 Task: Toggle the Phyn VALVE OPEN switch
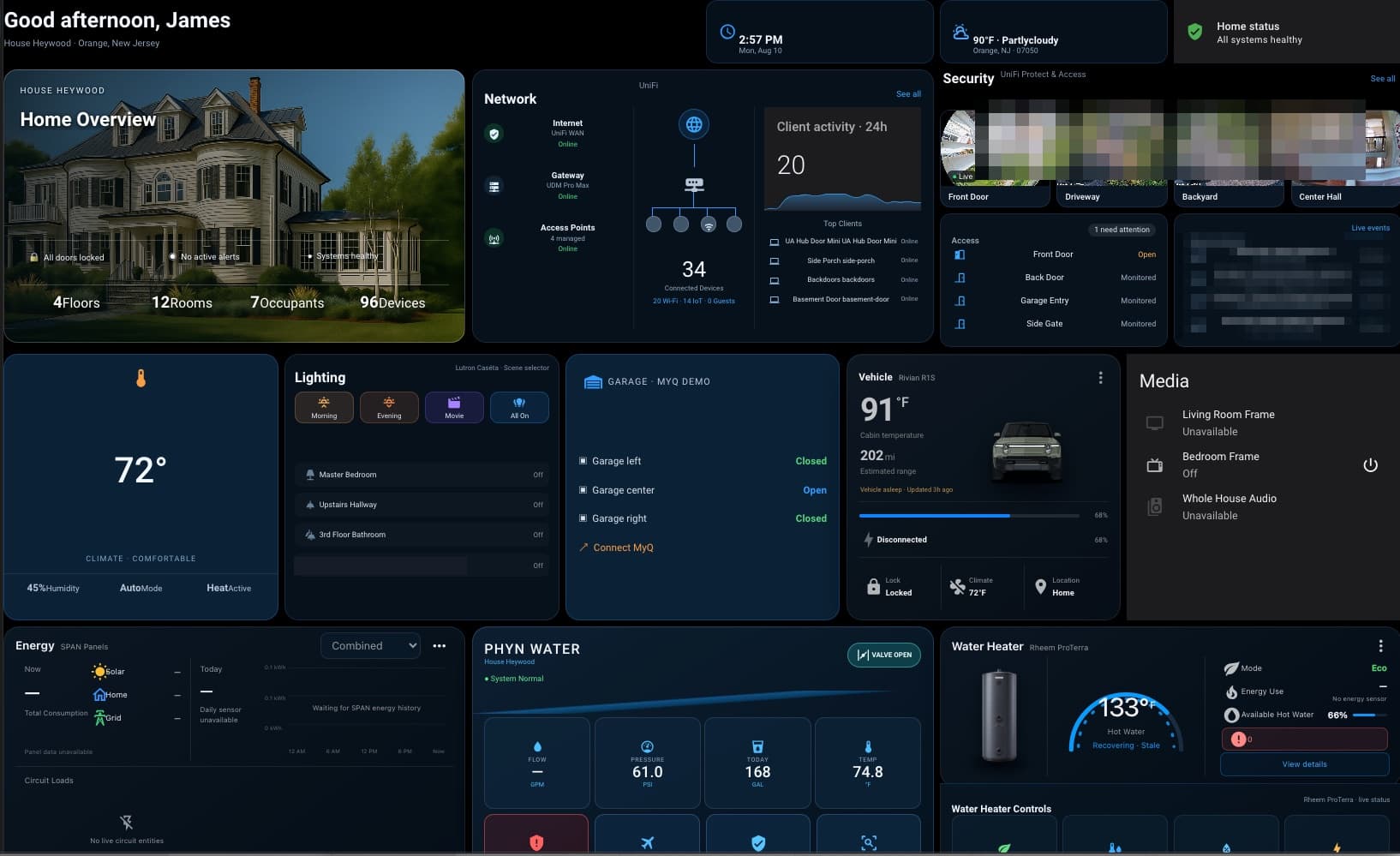tap(884, 655)
